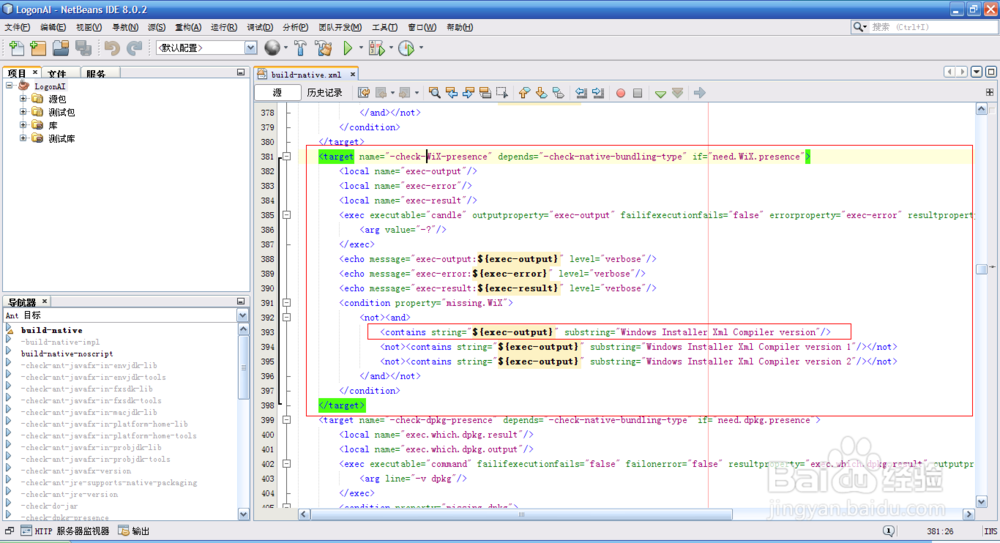Click the Profile Project icon
The image size is (1000, 543).
[406, 48]
